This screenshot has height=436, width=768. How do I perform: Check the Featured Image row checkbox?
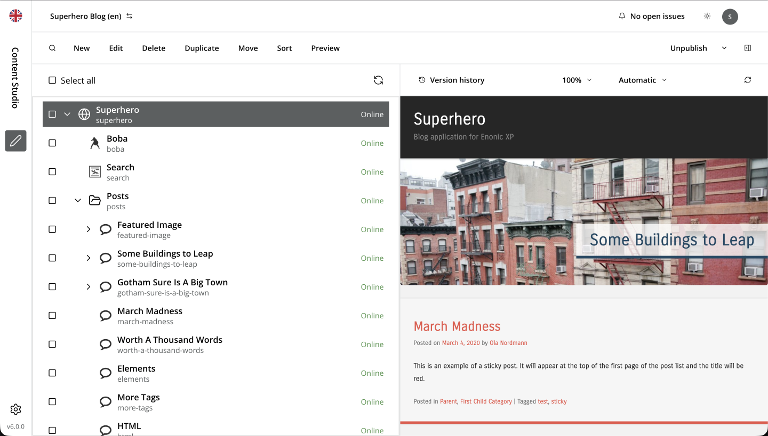coord(52,229)
